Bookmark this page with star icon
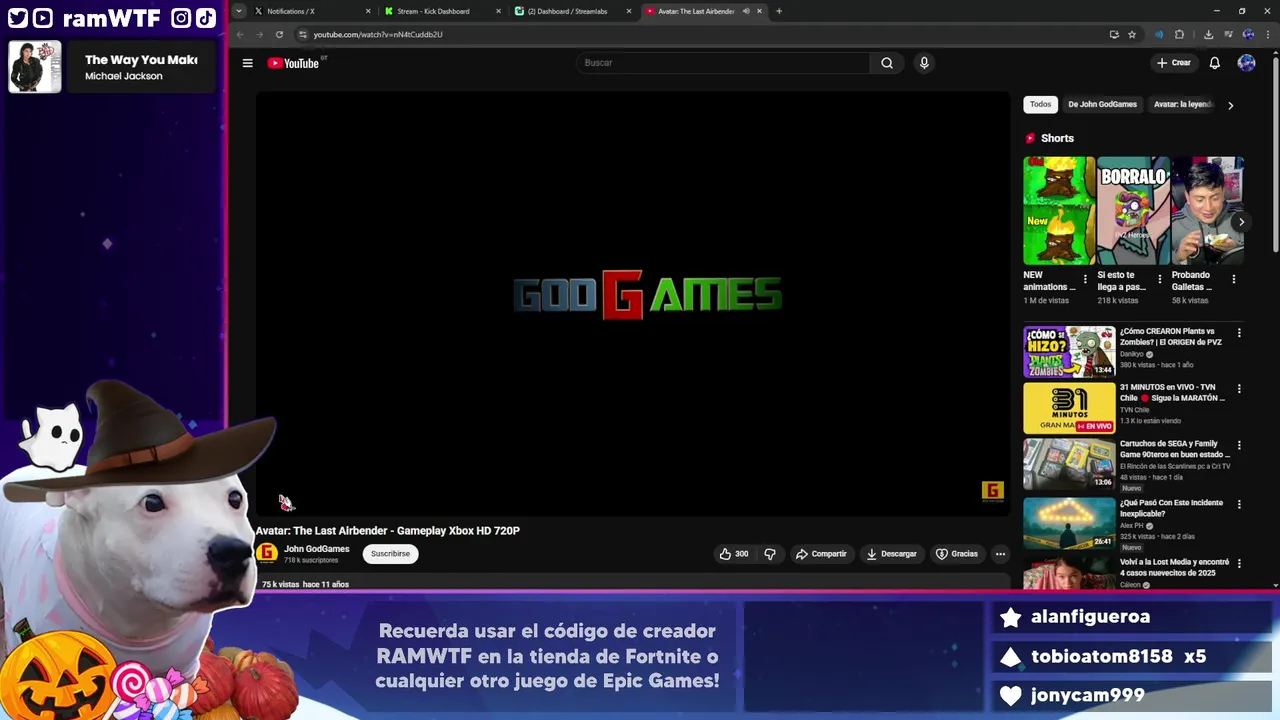Viewport: 1280px width, 720px height. [1132, 34]
